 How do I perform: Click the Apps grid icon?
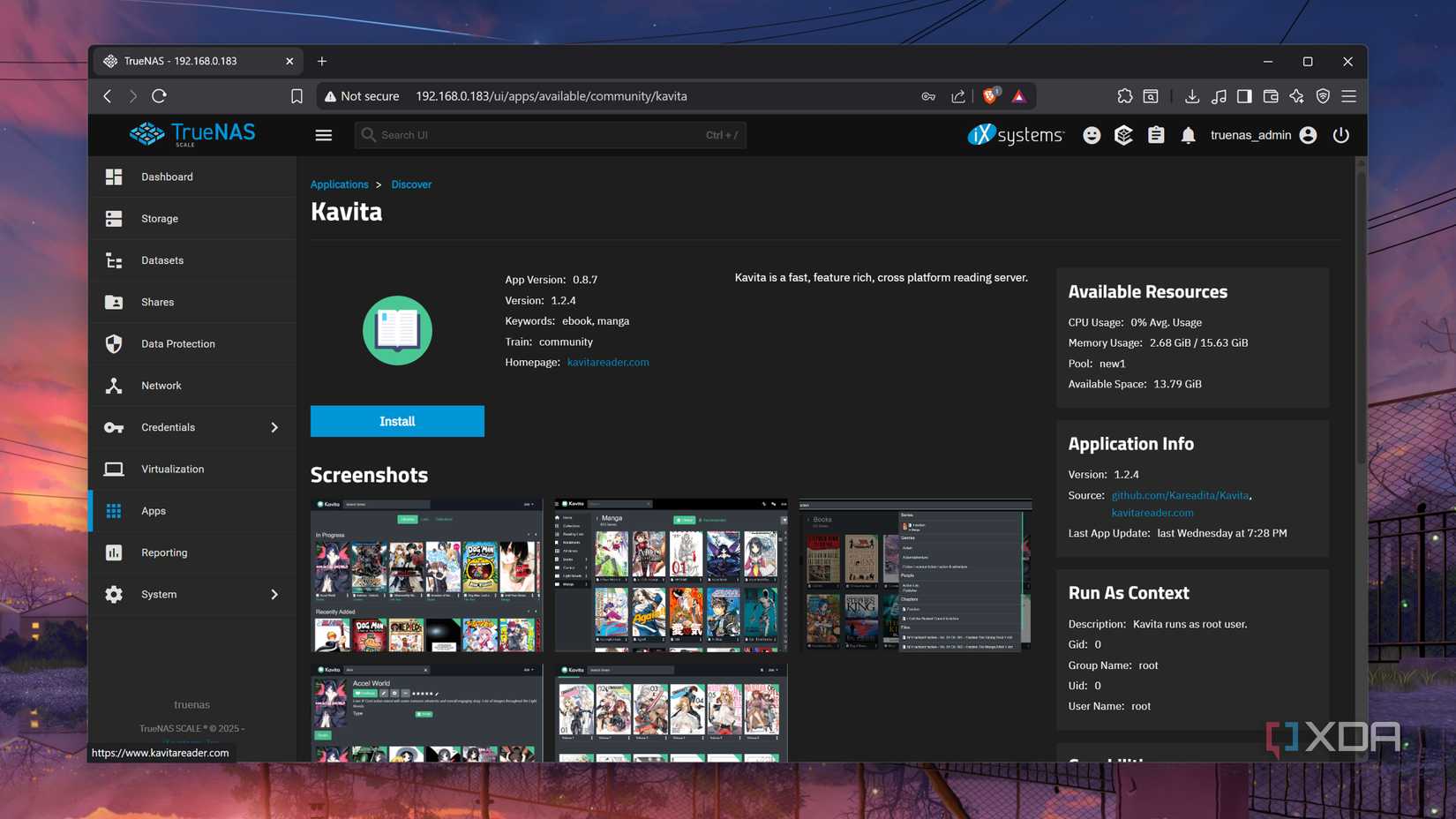[114, 511]
